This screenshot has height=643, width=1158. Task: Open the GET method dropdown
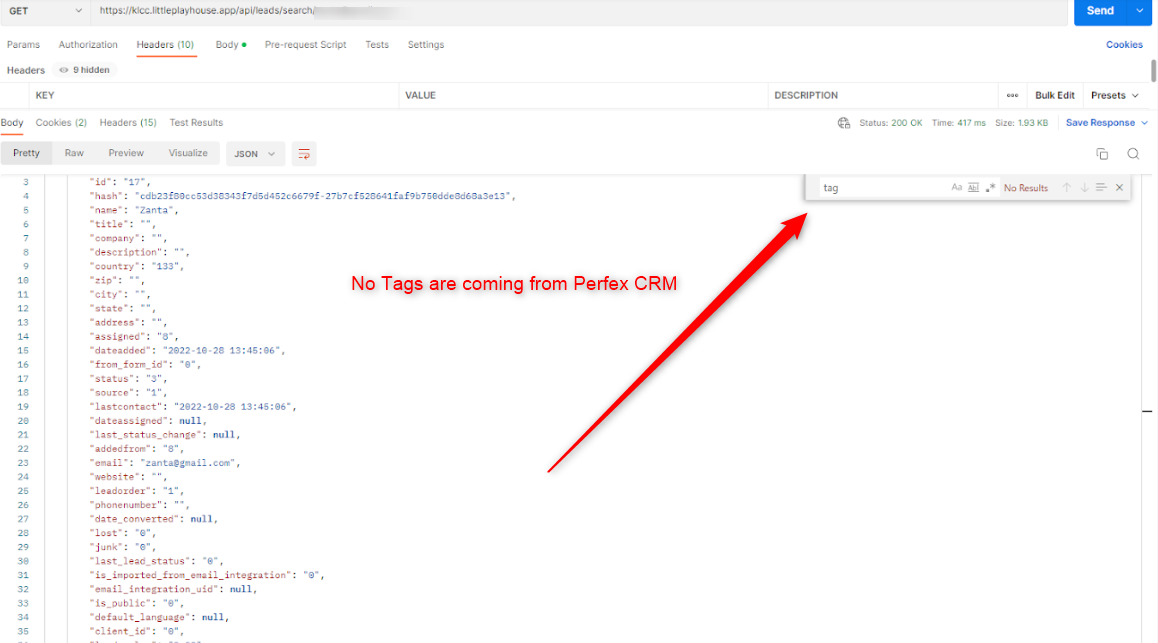pyautogui.click(x=44, y=11)
